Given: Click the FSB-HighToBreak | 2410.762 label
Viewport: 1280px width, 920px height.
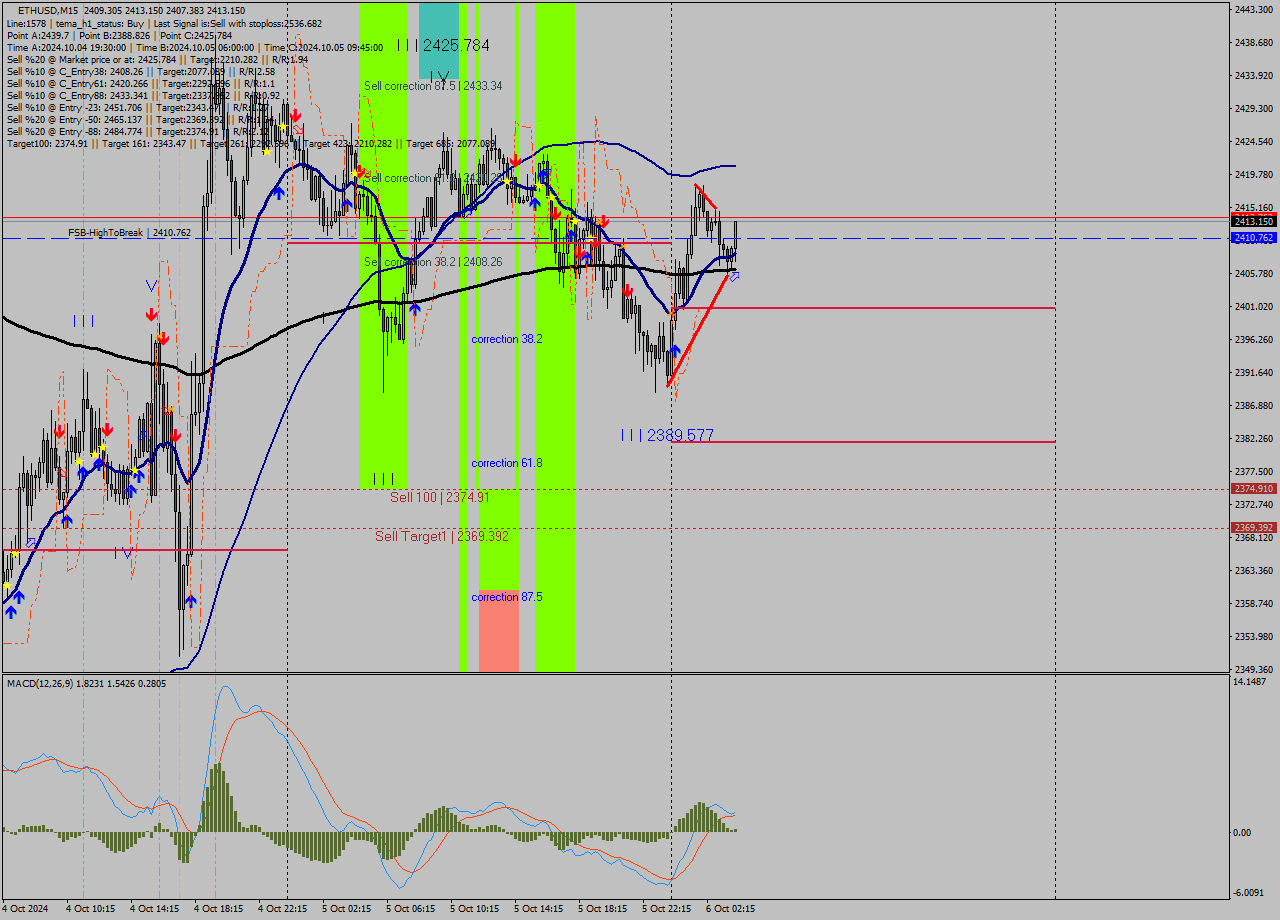Looking at the screenshot, I should (129, 232).
